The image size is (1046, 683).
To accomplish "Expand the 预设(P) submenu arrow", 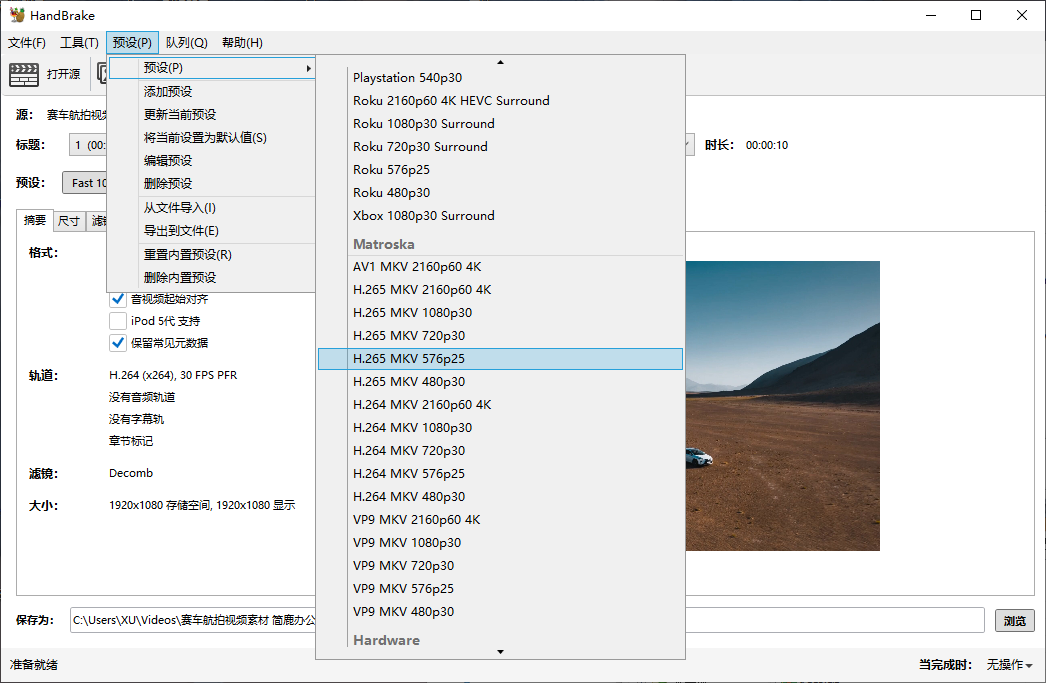I will coord(308,68).
